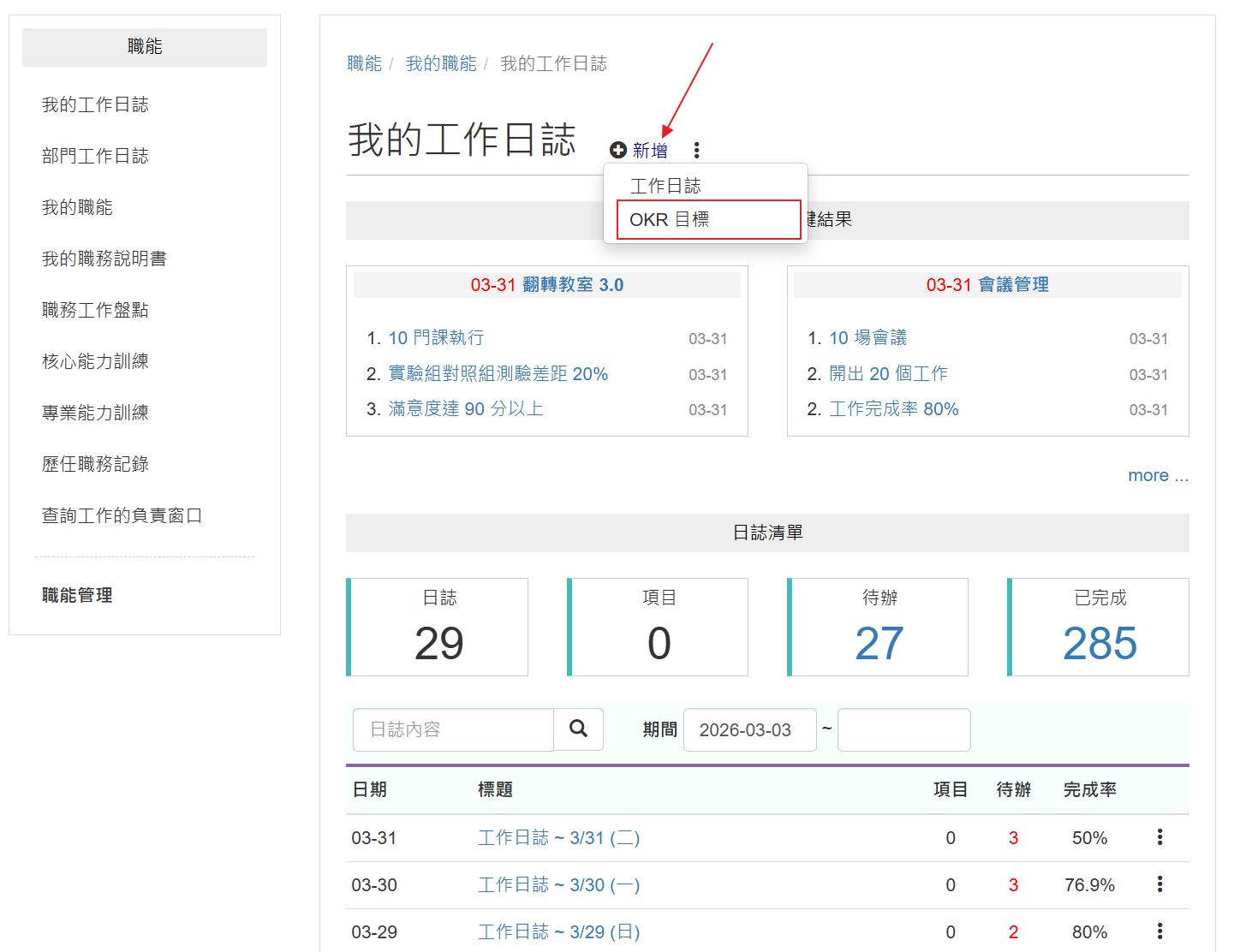The image size is (1234, 952).
Task: Click the magnifier search icon button
Action: pyautogui.click(x=579, y=729)
